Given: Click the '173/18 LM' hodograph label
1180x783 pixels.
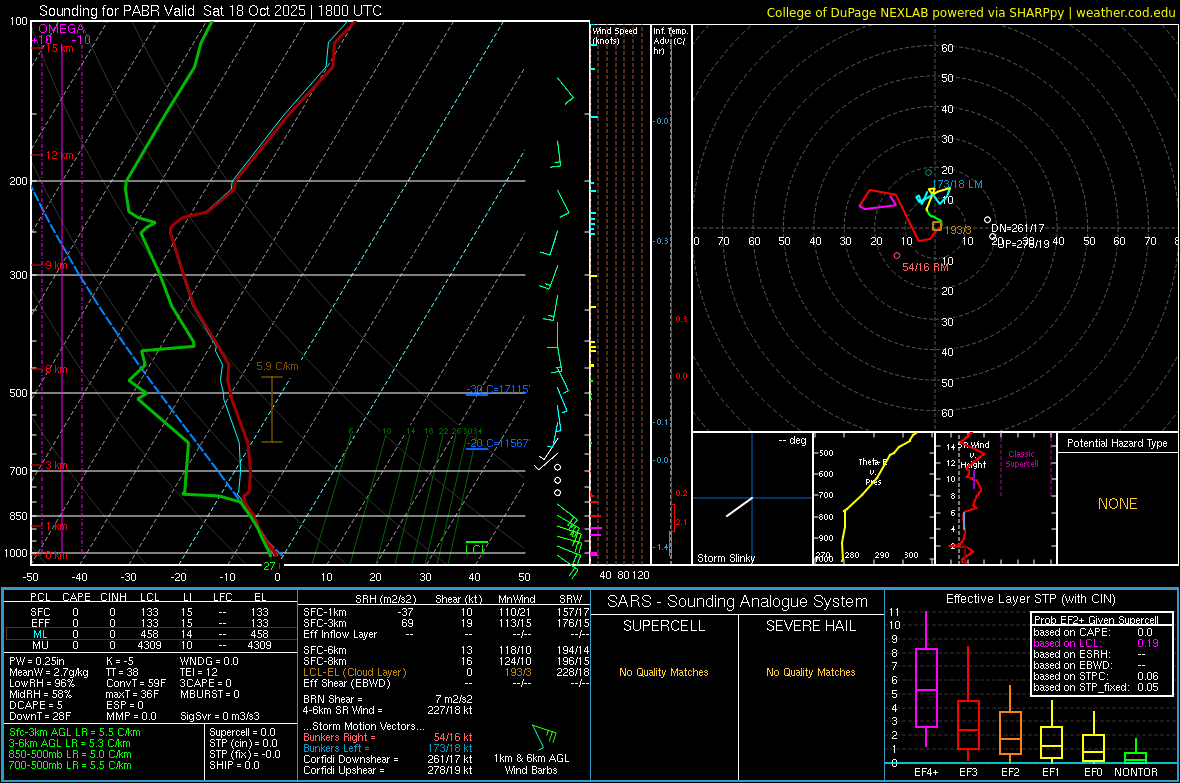Looking at the screenshot, I should [x=957, y=184].
